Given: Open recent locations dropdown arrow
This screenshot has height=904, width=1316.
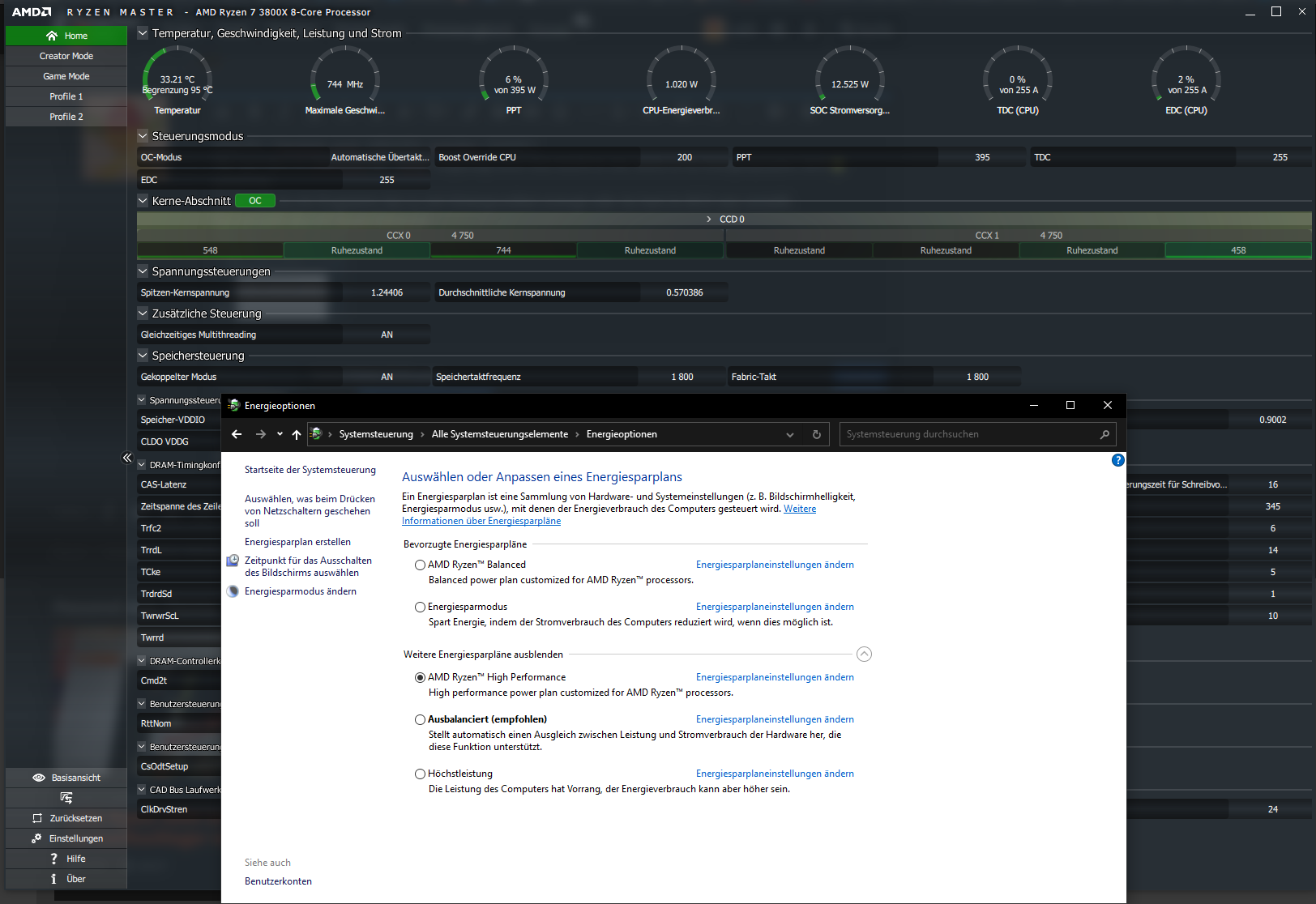Looking at the screenshot, I should tap(280, 434).
